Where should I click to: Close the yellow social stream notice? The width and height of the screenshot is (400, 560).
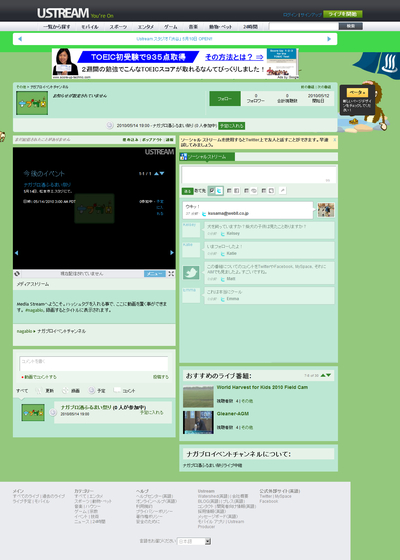coord(335,140)
